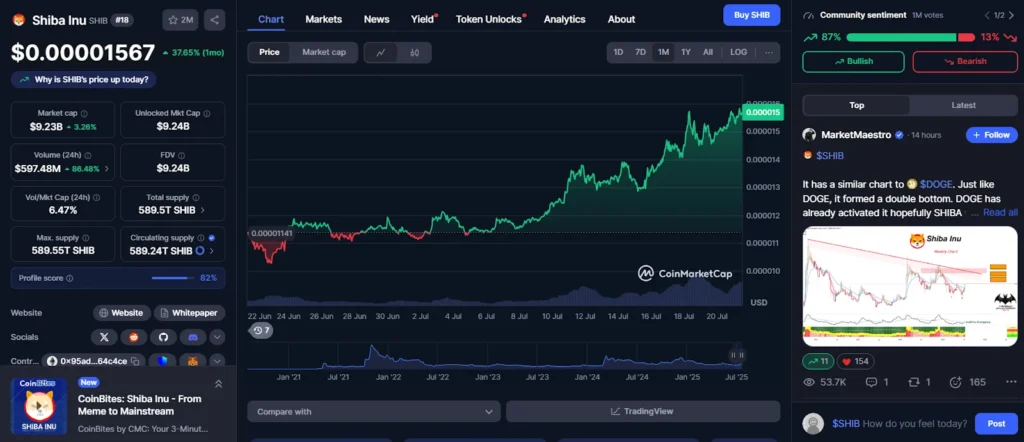Click the bullish reaction chip showing 11
1024x442 pixels.
click(818, 361)
